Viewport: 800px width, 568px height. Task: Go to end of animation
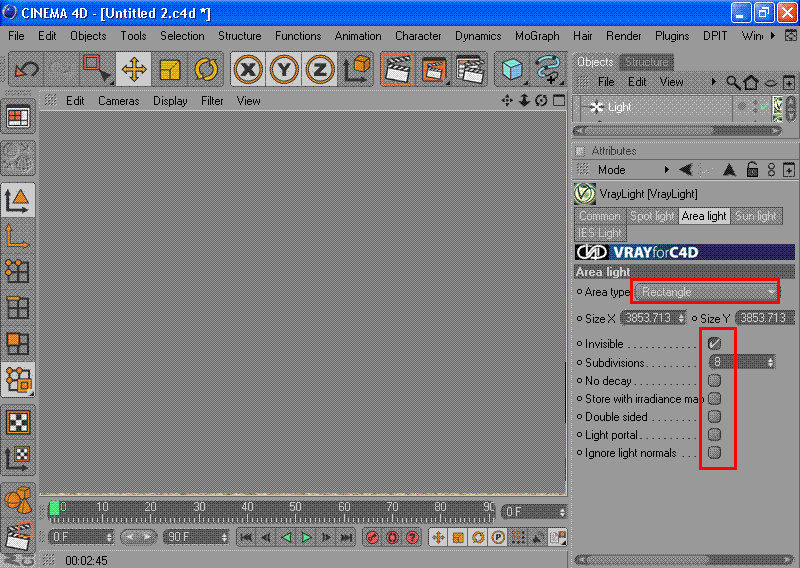pos(346,537)
